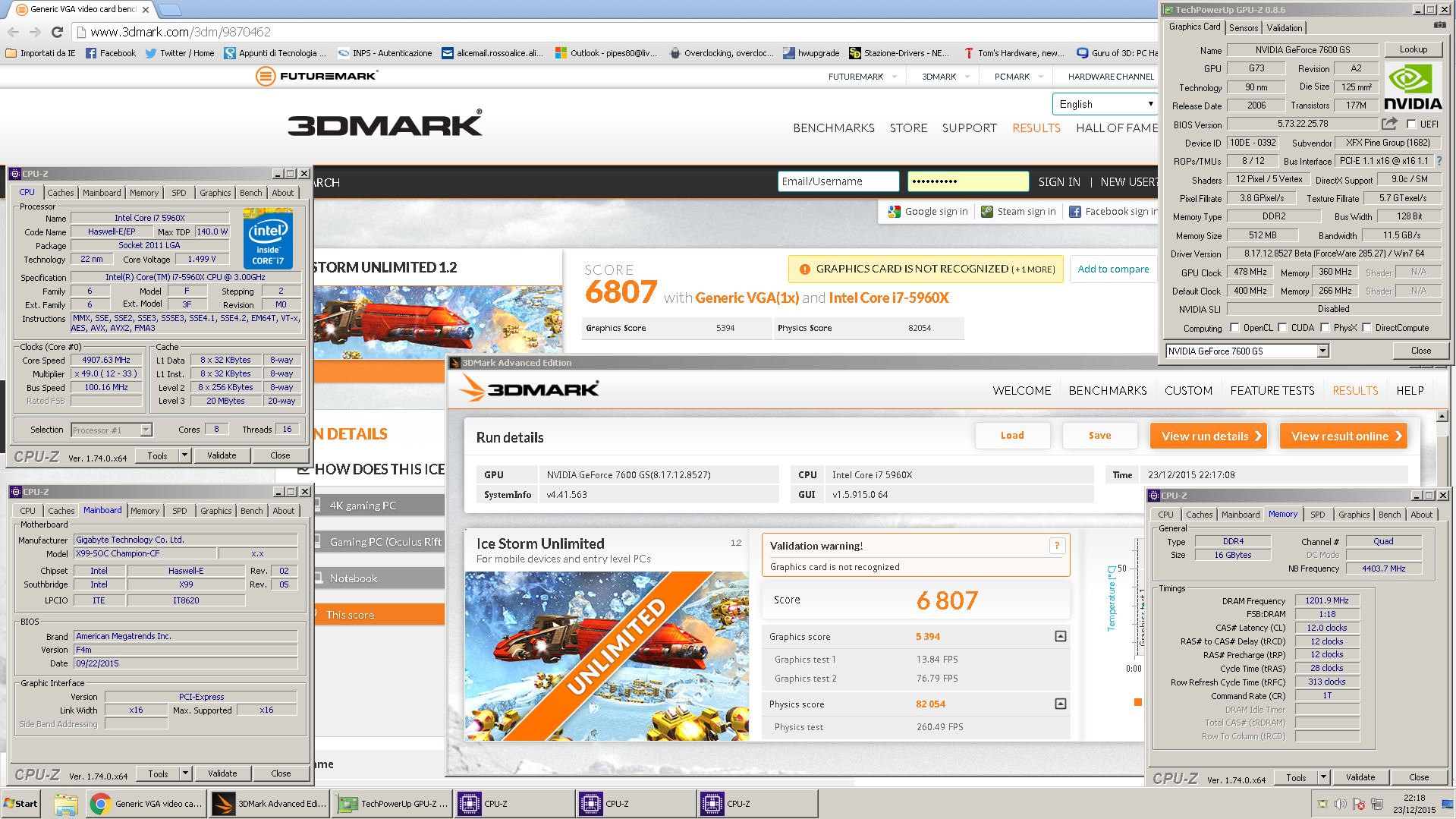Click the validation warning question mark icon
Image resolution: width=1456 pixels, height=819 pixels.
click(x=1057, y=546)
